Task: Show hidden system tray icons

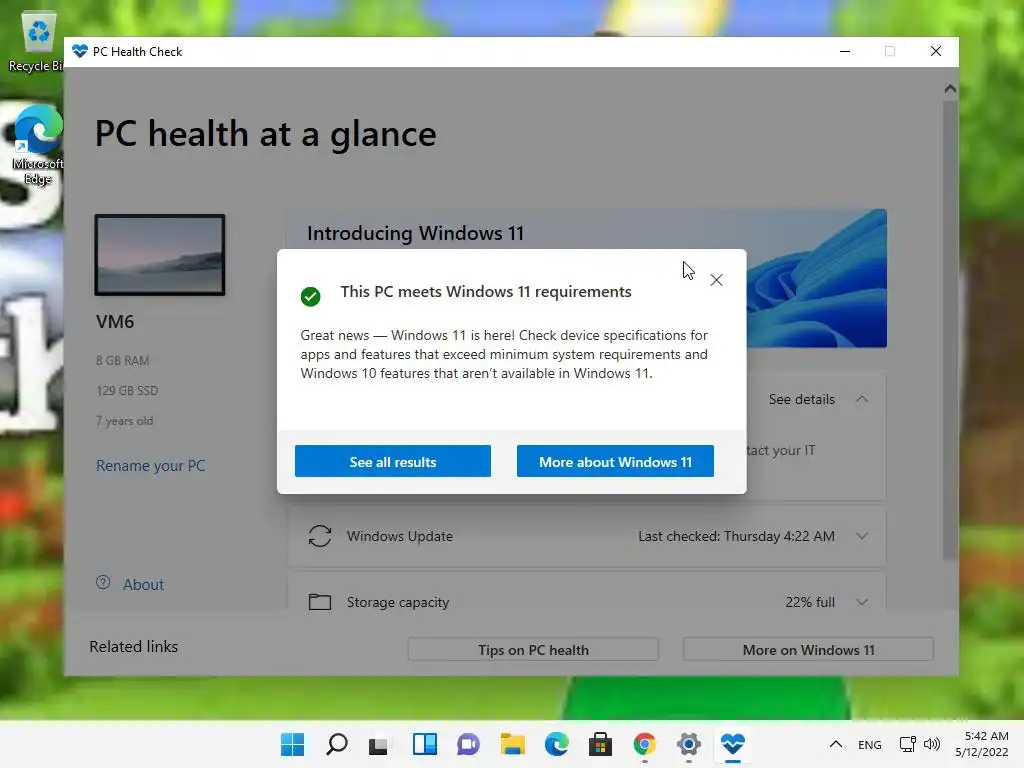Action: pos(836,744)
